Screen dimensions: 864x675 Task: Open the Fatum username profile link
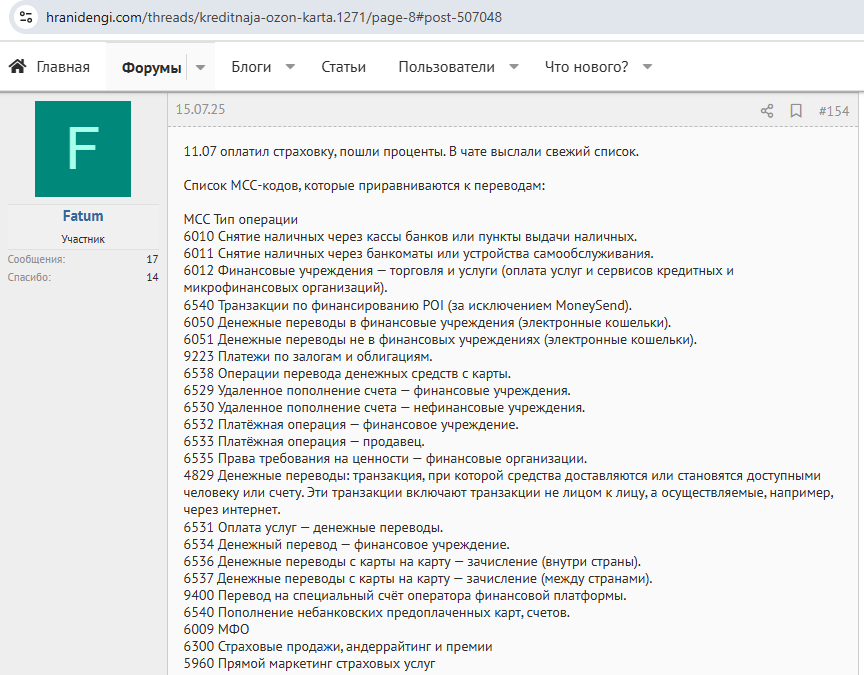point(82,216)
